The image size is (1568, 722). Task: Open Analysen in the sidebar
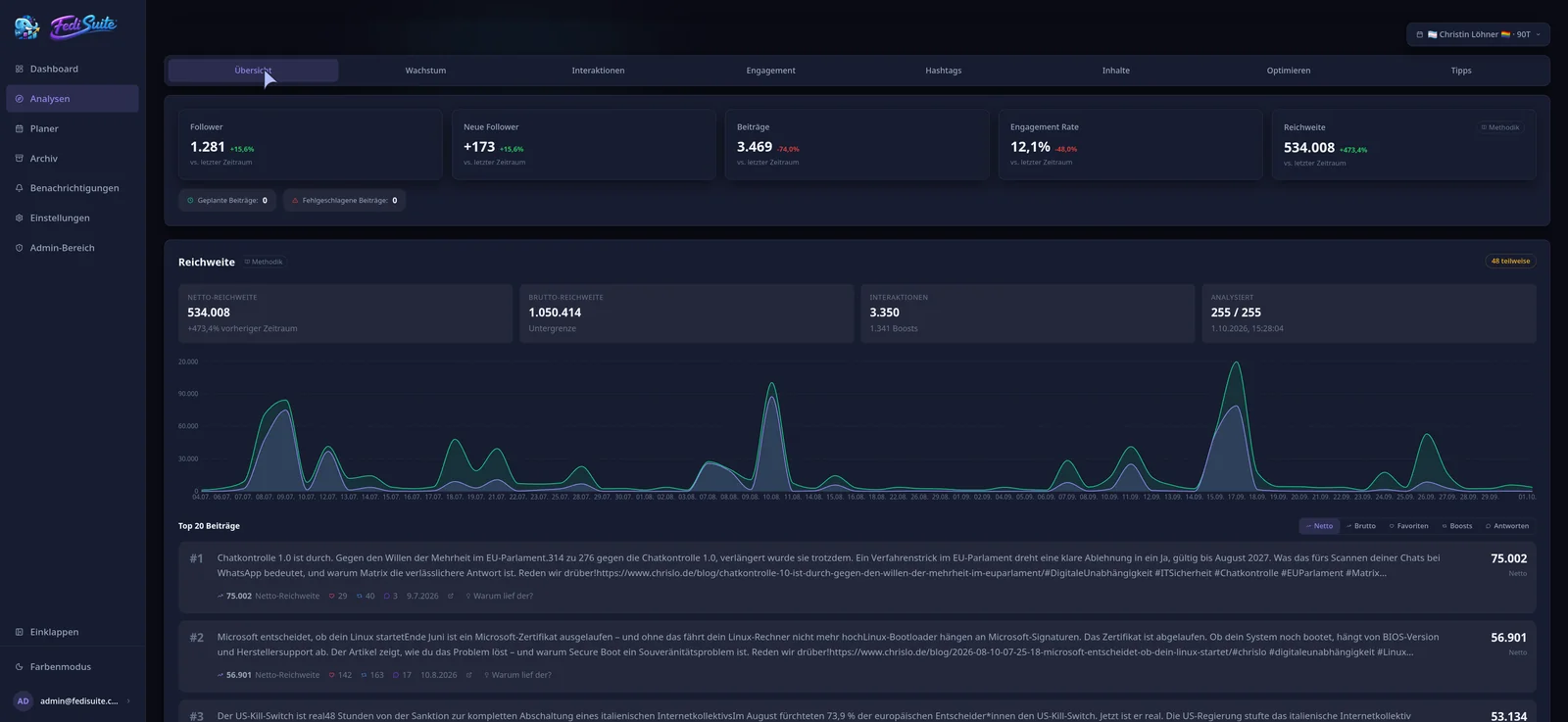coord(73,99)
